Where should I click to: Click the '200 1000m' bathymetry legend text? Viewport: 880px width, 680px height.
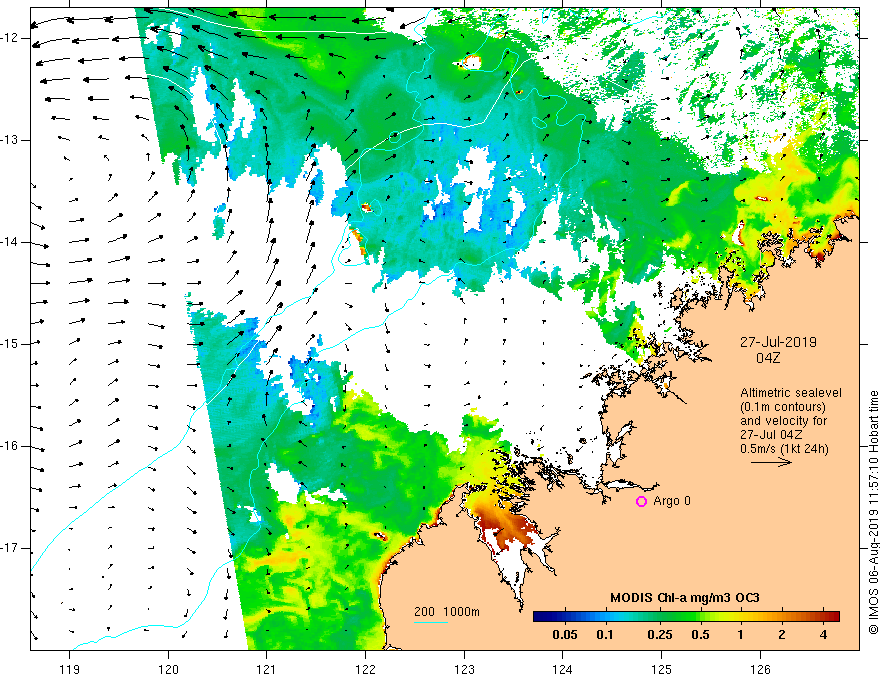pos(447,612)
